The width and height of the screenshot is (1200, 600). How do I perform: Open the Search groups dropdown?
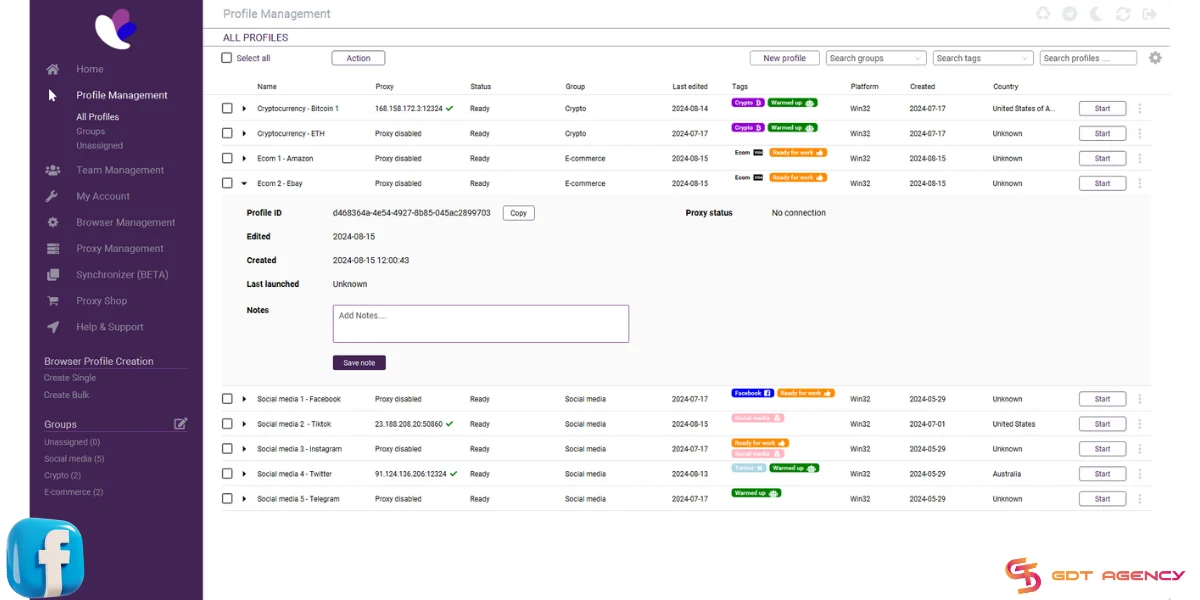pyautogui.click(x=876, y=58)
